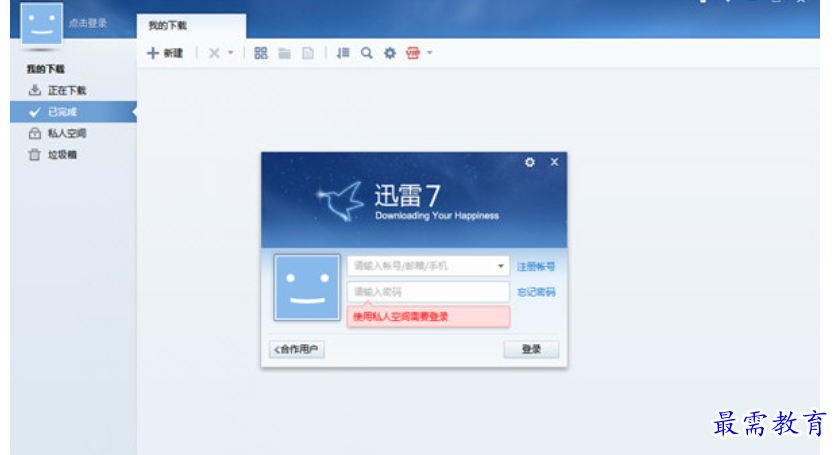Expand the VIP icon dropdown arrow
The width and height of the screenshot is (835, 455).
[430, 53]
